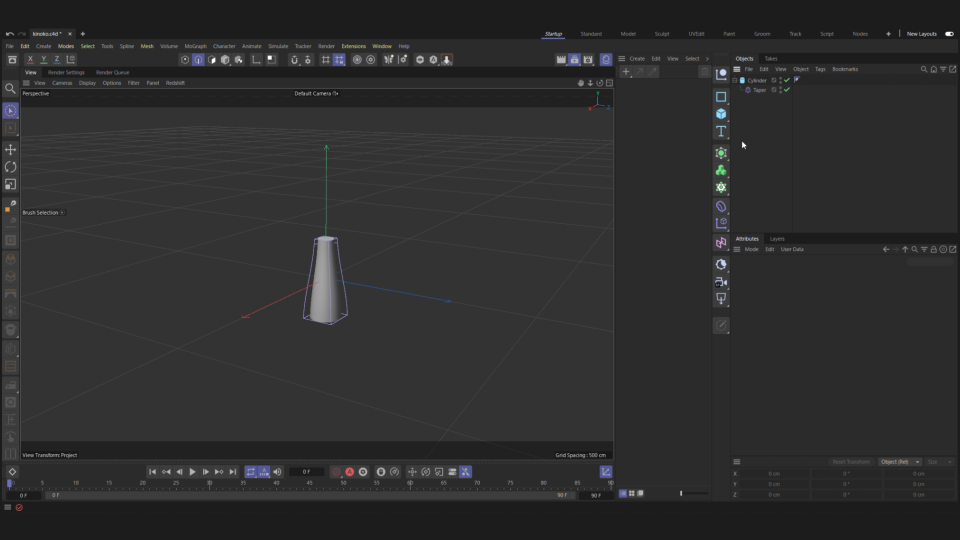The image size is (960, 540).
Task: Open the Material manager hamburger menu
Action: [621, 59]
